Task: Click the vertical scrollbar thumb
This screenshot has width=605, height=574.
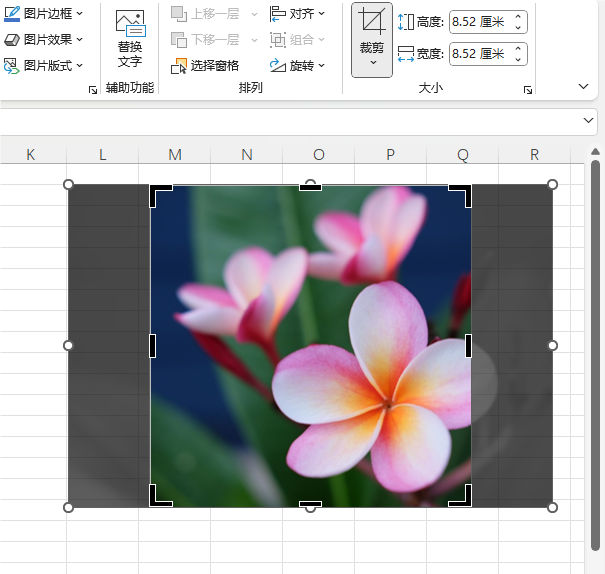Action: pos(595,355)
